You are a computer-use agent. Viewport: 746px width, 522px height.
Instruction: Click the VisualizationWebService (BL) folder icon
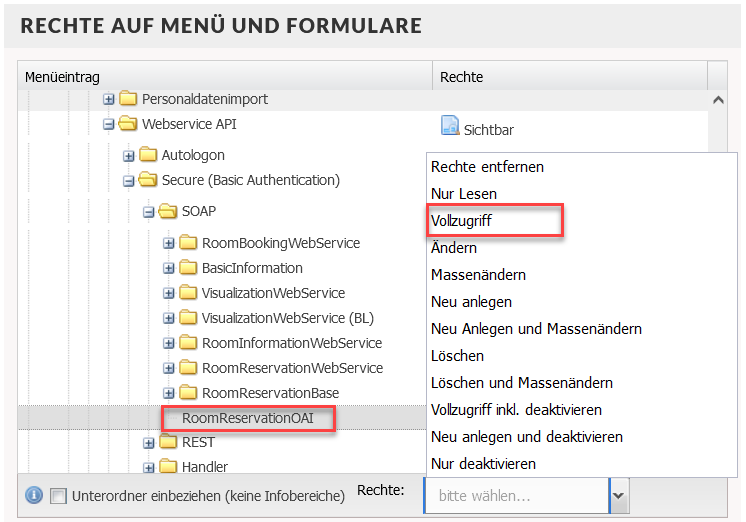(x=188, y=317)
